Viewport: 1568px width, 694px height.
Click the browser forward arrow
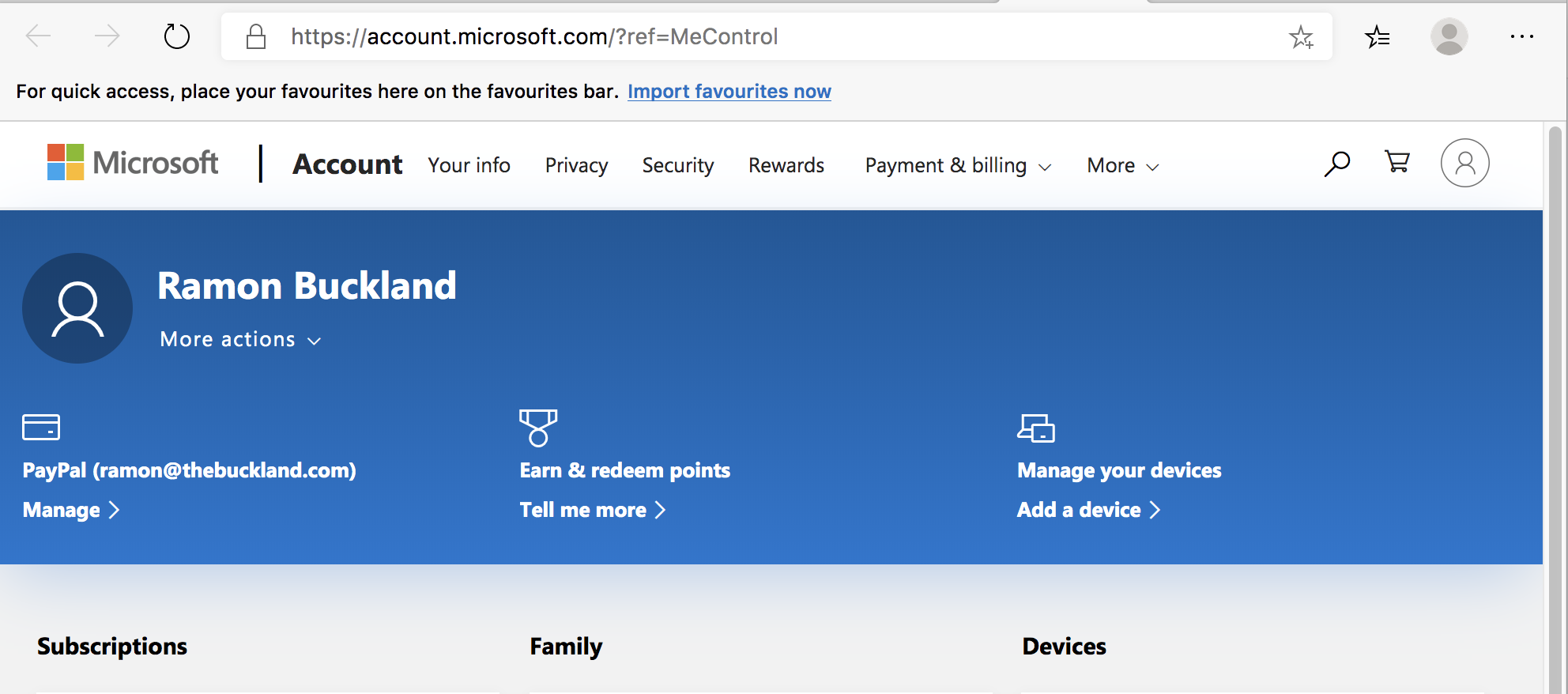click(x=107, y=36)
